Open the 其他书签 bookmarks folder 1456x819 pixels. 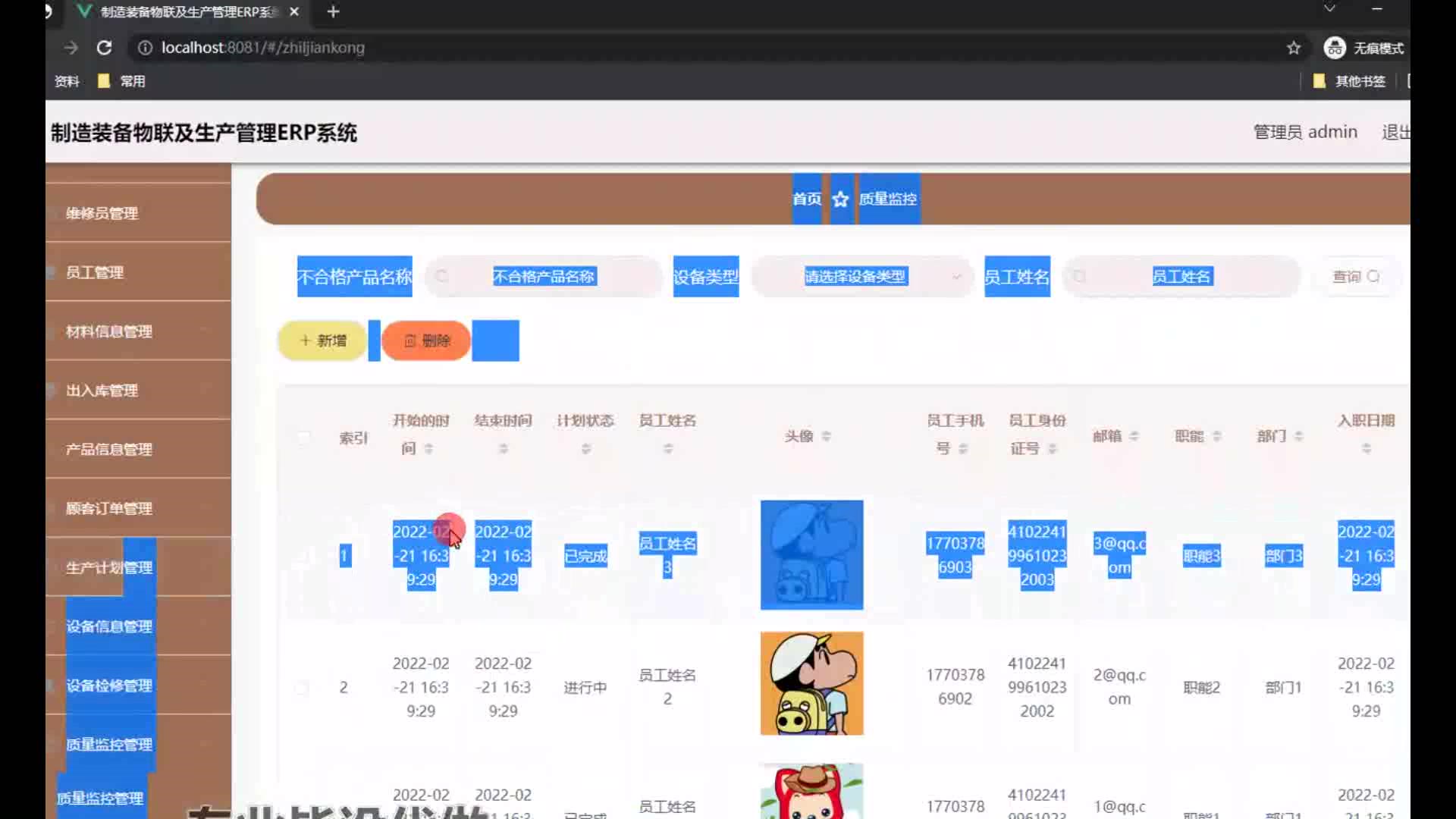coord(1350,81)
